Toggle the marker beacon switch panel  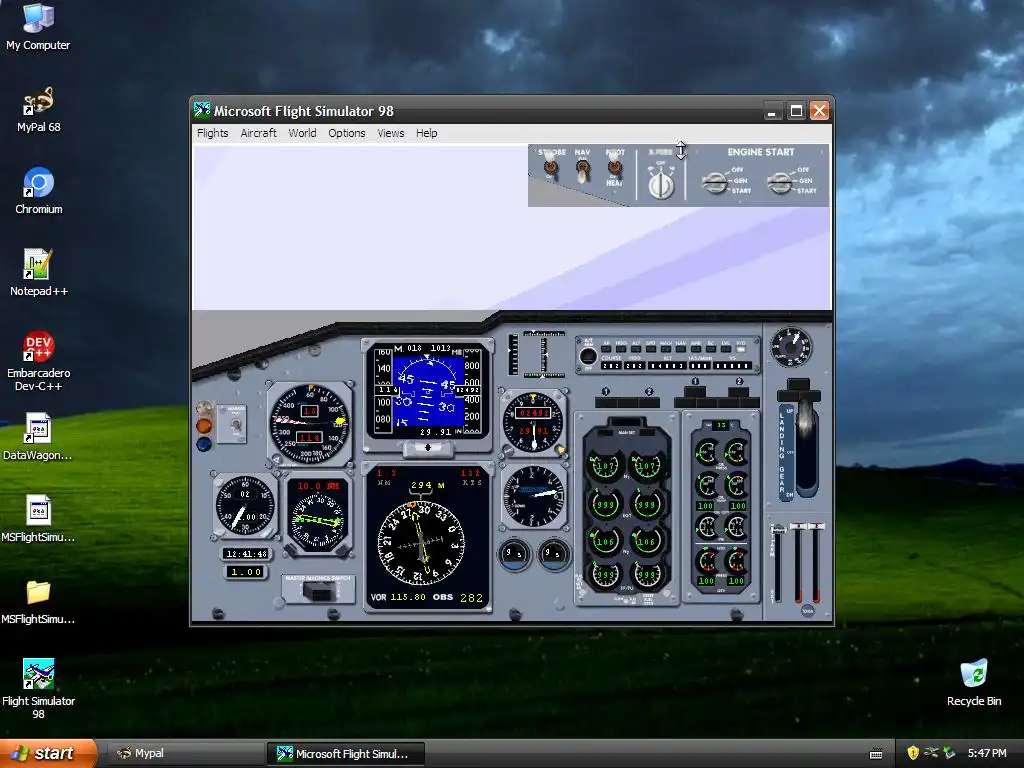click(x=232, y=424)
